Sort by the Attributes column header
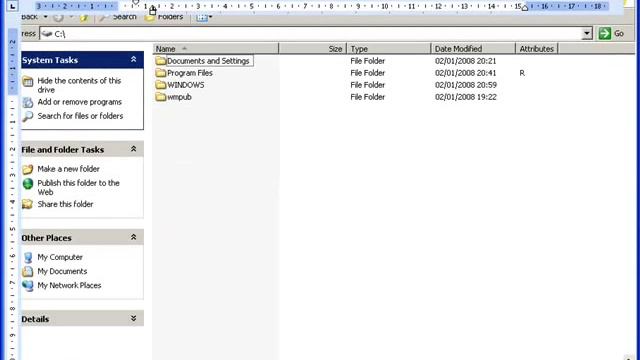The height and width of the screenshot is (360, 640). point(537,49)
